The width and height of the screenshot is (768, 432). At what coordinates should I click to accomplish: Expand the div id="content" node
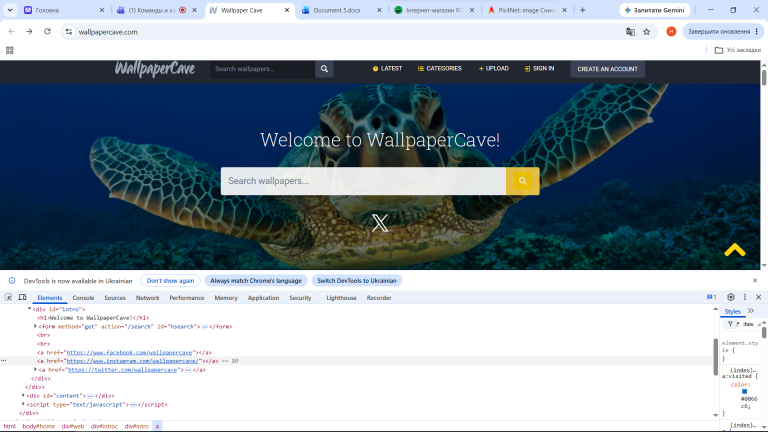(x=24, y=395)
